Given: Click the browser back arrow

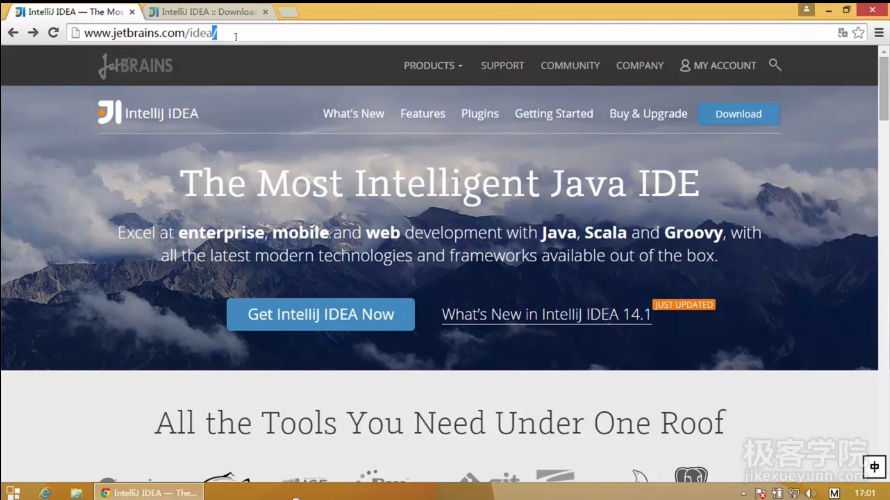Looking at the screenshot, I should point(13,33).
